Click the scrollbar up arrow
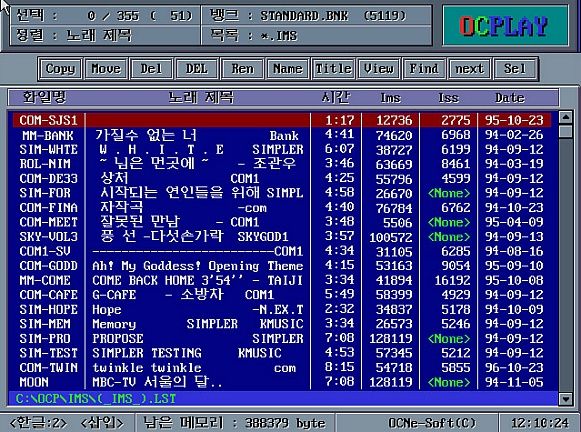The width and height of the screenshot is (581, 432). tap(566, 118)
